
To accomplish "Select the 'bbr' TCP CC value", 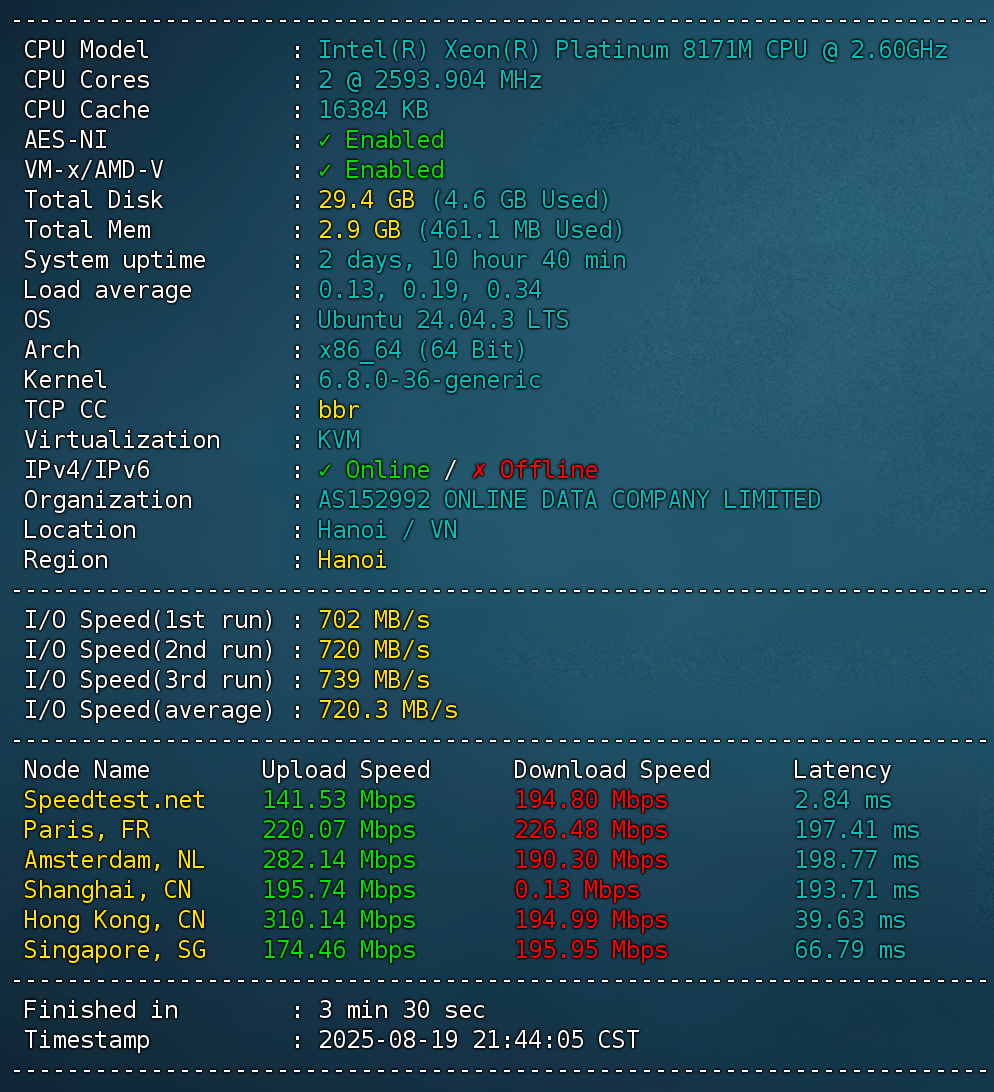I will [x=339, y=410].
